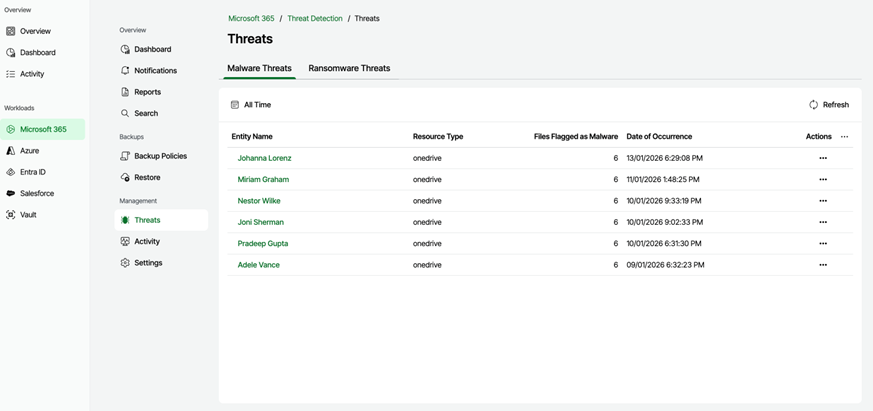This screenshot has width=873, height=411.
Task: Click the date 11/01/2026 1:48:25 PM
Action: click(663, 179)
